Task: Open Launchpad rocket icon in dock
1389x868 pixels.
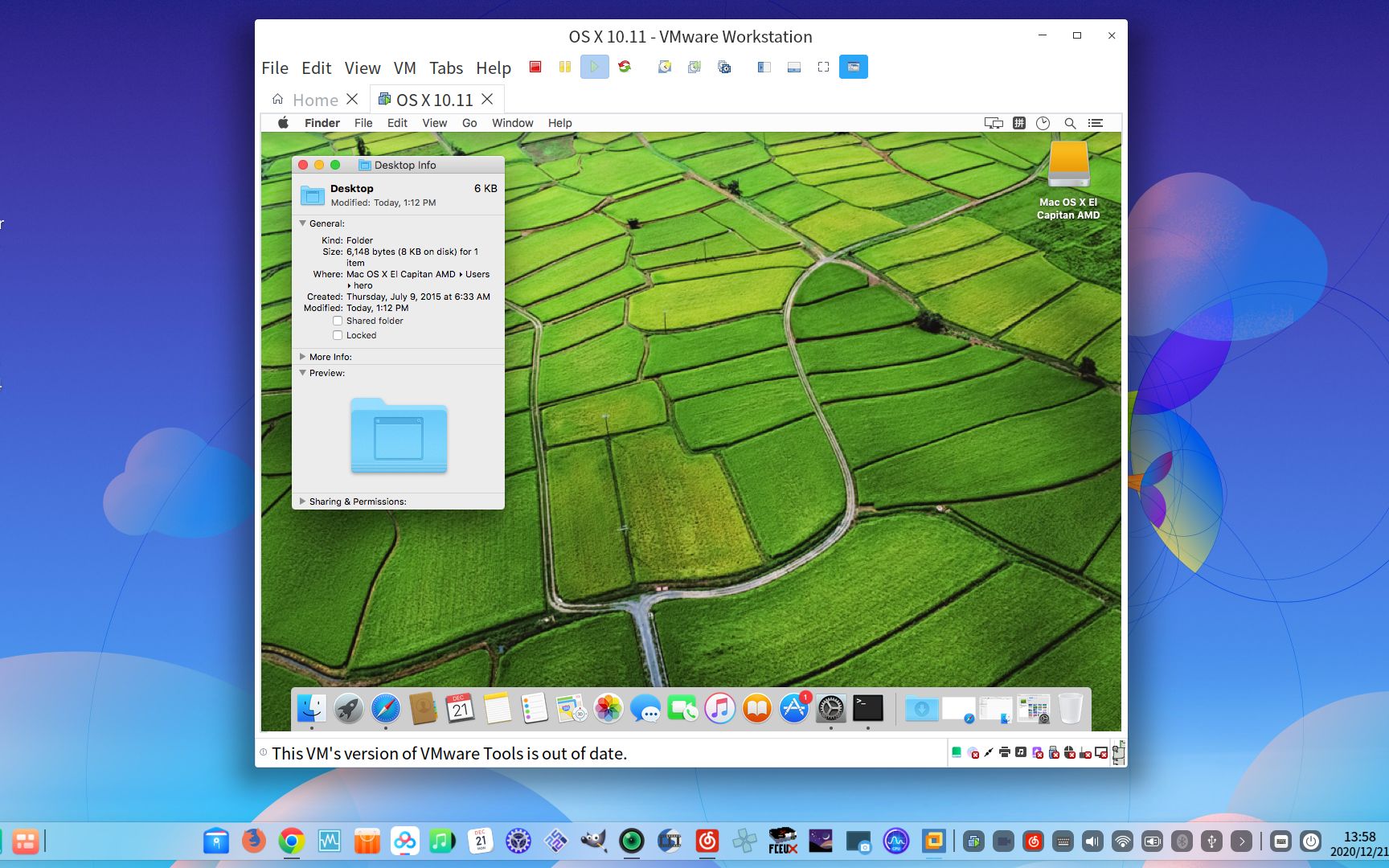Action: tap(349, 708)
